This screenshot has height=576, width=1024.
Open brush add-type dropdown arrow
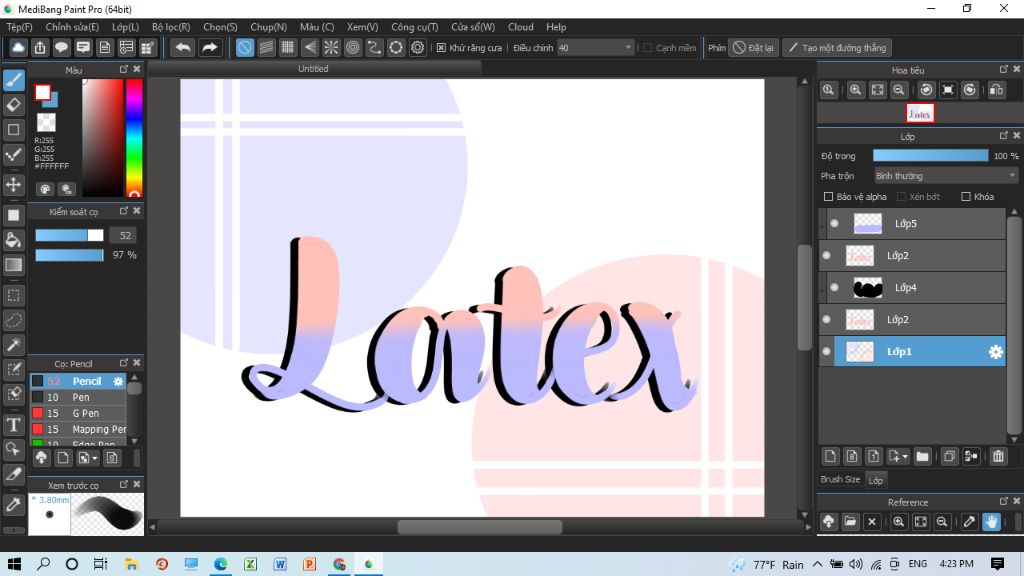95,458
